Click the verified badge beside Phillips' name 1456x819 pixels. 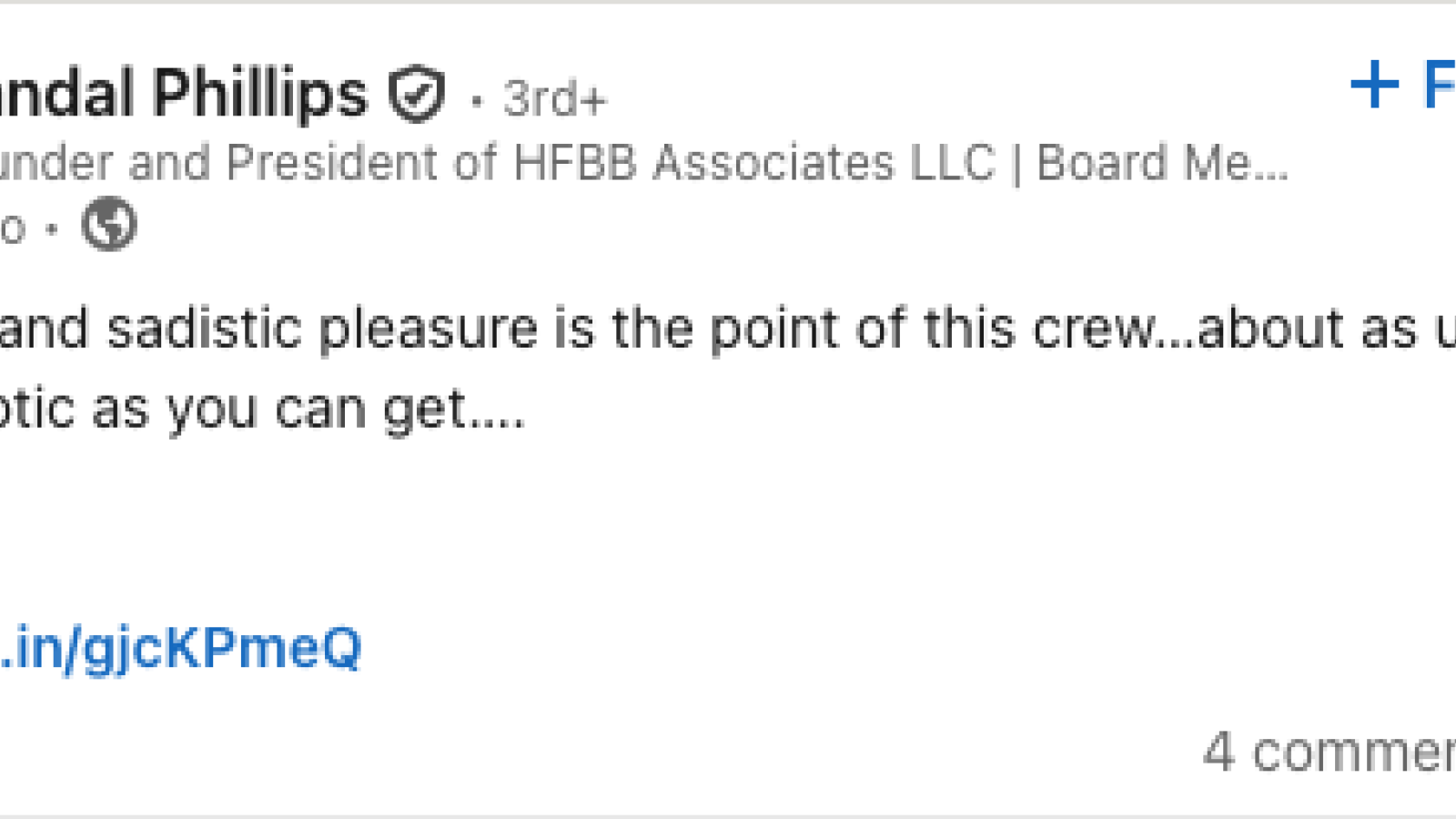417,94
